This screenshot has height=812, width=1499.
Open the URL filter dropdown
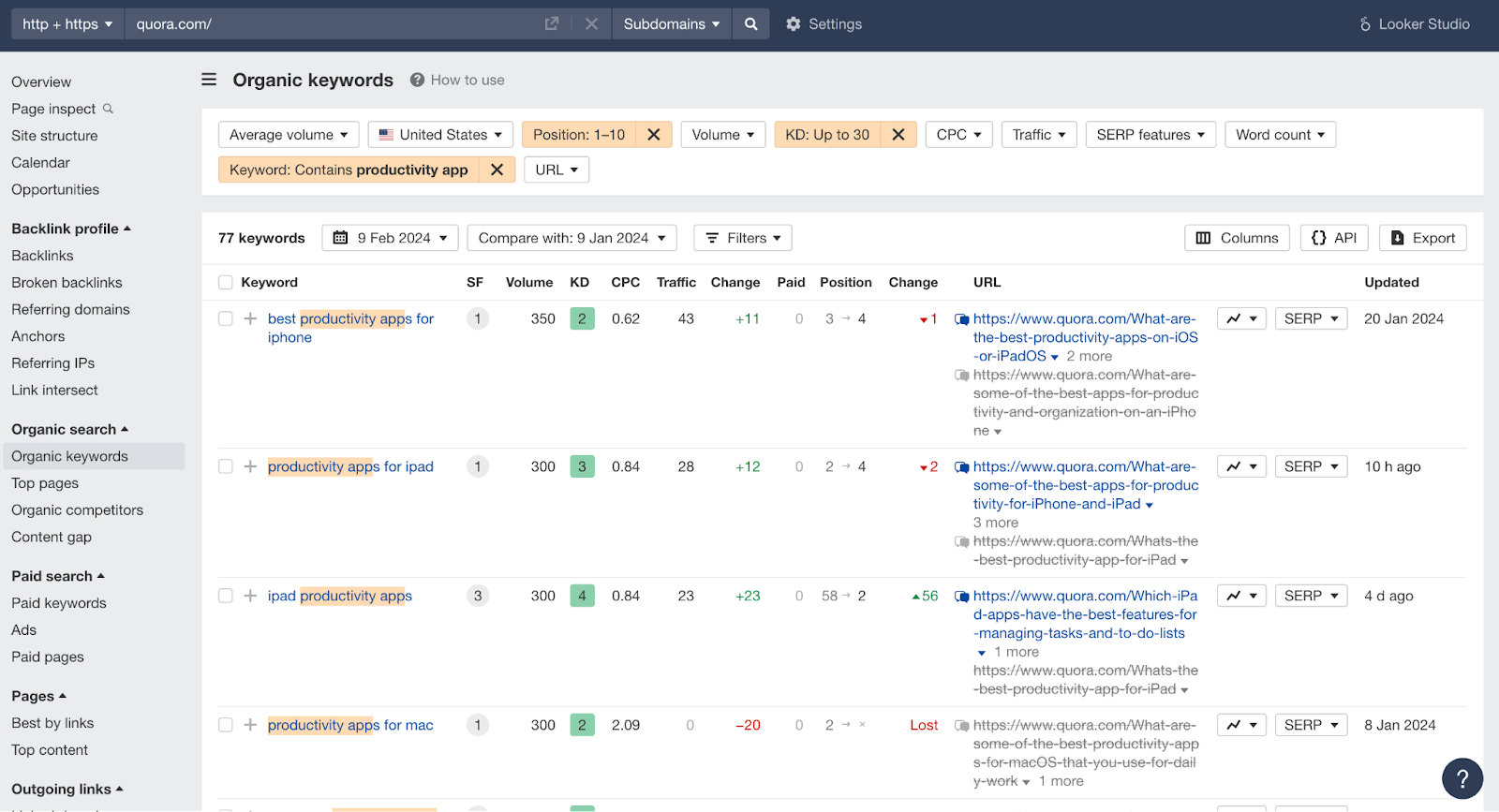557,170
